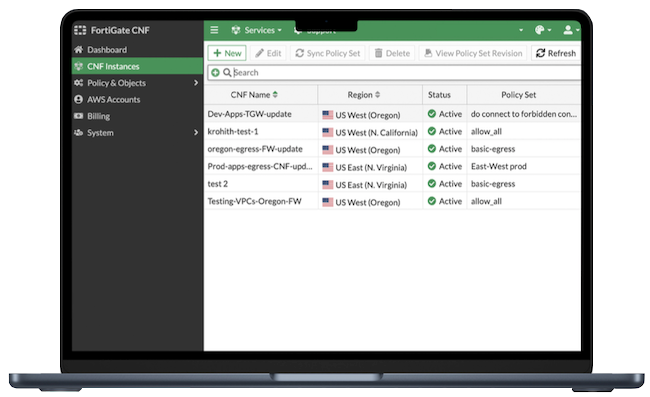Screen dimensions: 650x397
Task: Click the dropdown caret left of palette icon
Action: click(x=521, y=30)
